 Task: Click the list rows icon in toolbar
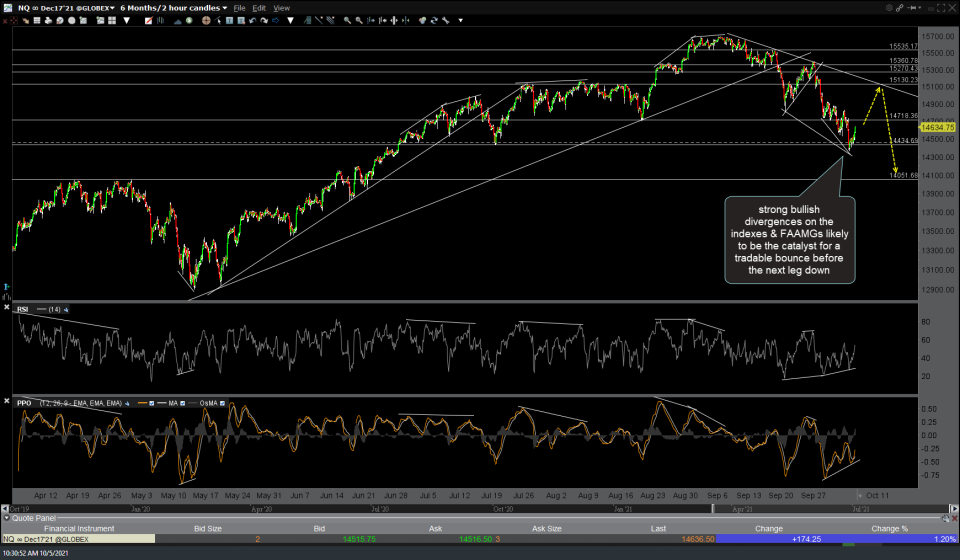coord(37,20)
